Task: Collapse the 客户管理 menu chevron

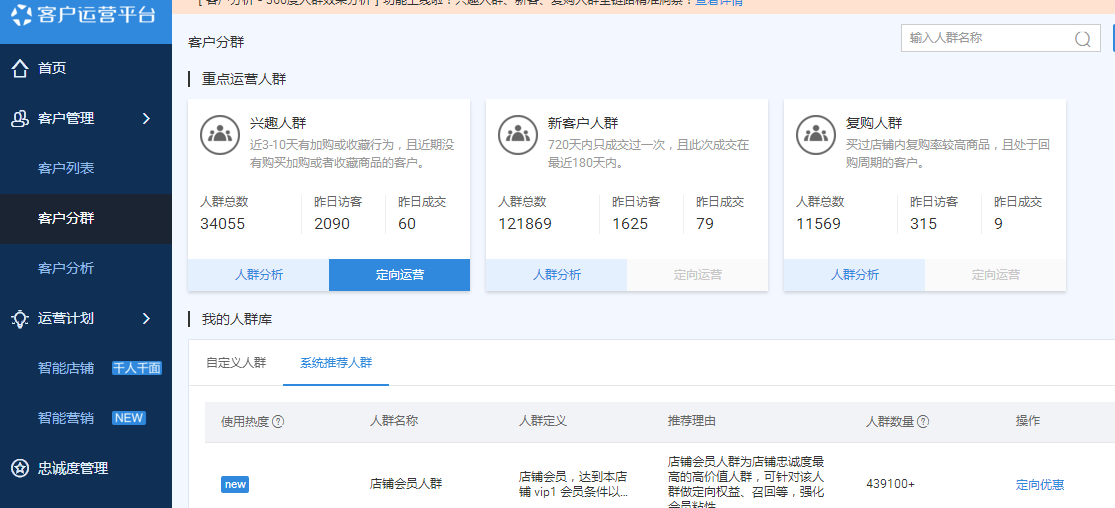Action: pyautogui.click(x=146, y=118)
